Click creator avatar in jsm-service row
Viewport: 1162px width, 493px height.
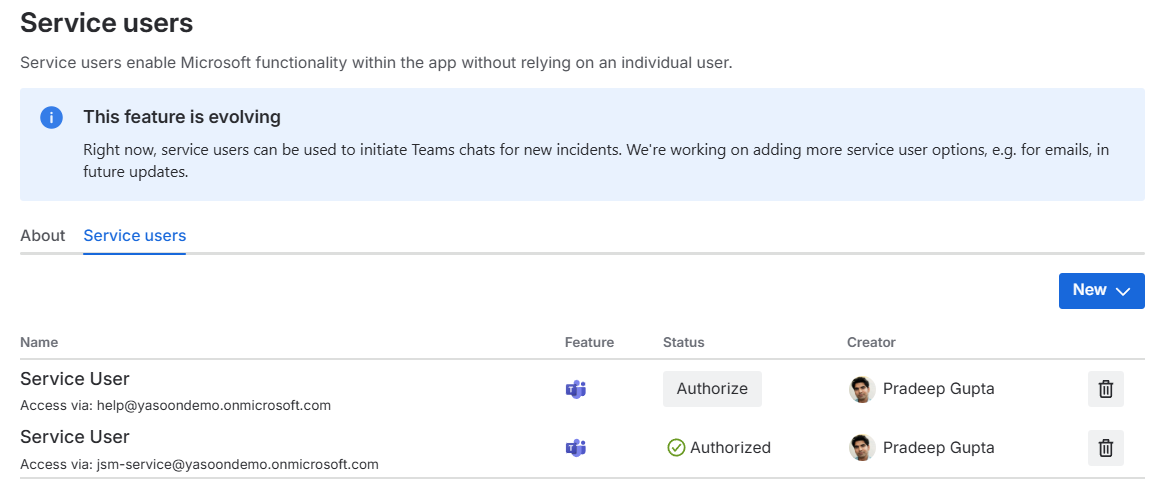[x=861, y=448]
